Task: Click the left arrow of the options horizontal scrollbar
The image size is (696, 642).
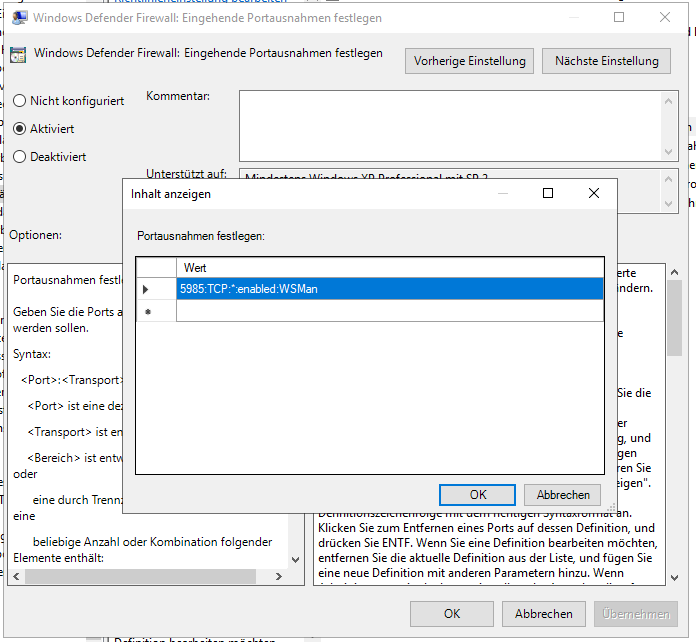Action: click(x=16, y=576)
